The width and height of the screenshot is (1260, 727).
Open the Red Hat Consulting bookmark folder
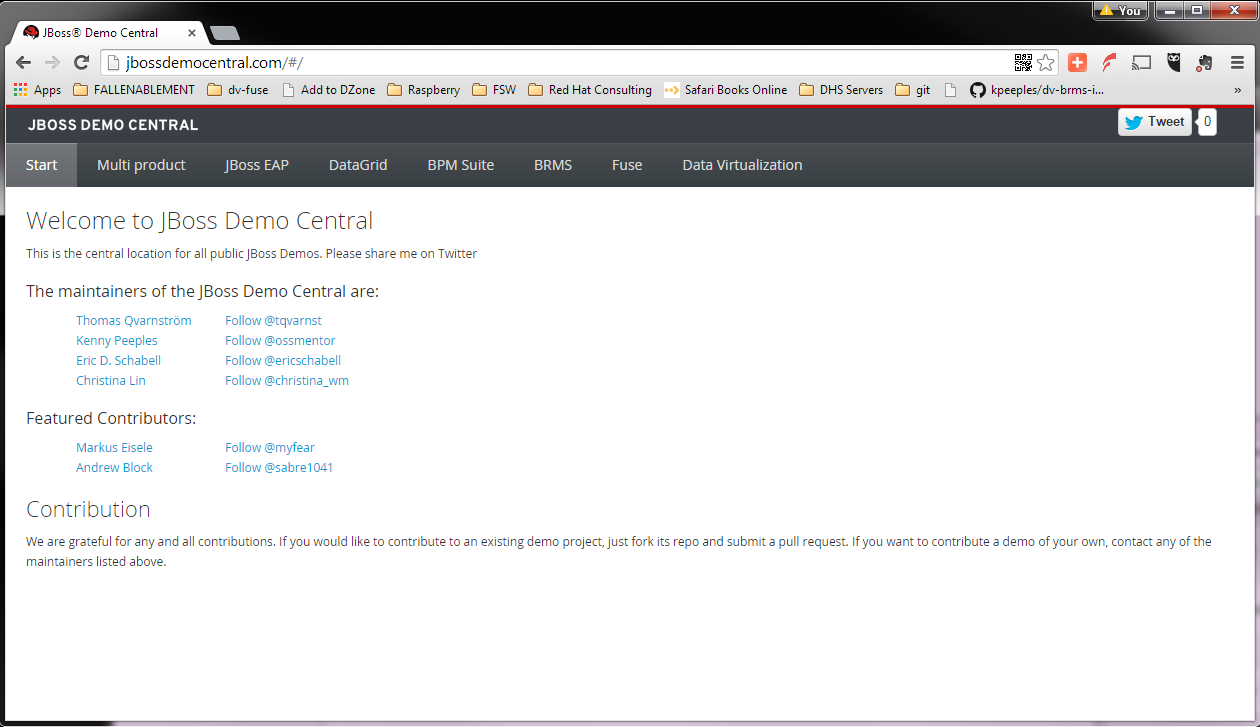click(x=589, y=90)
